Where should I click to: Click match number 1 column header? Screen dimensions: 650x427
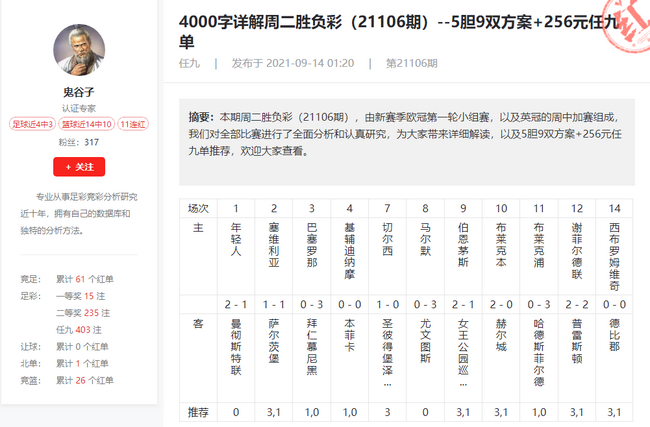[236, 208]
